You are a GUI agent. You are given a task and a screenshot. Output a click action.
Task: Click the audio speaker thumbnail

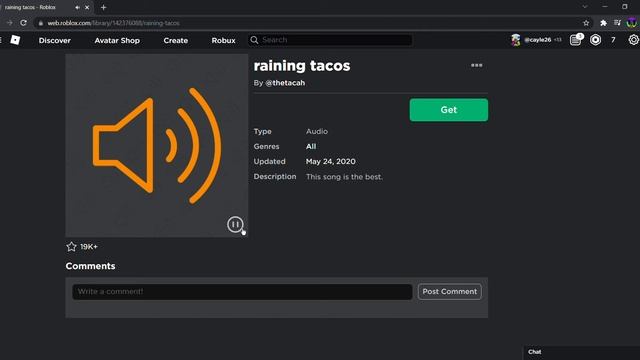tap(157, 146)
